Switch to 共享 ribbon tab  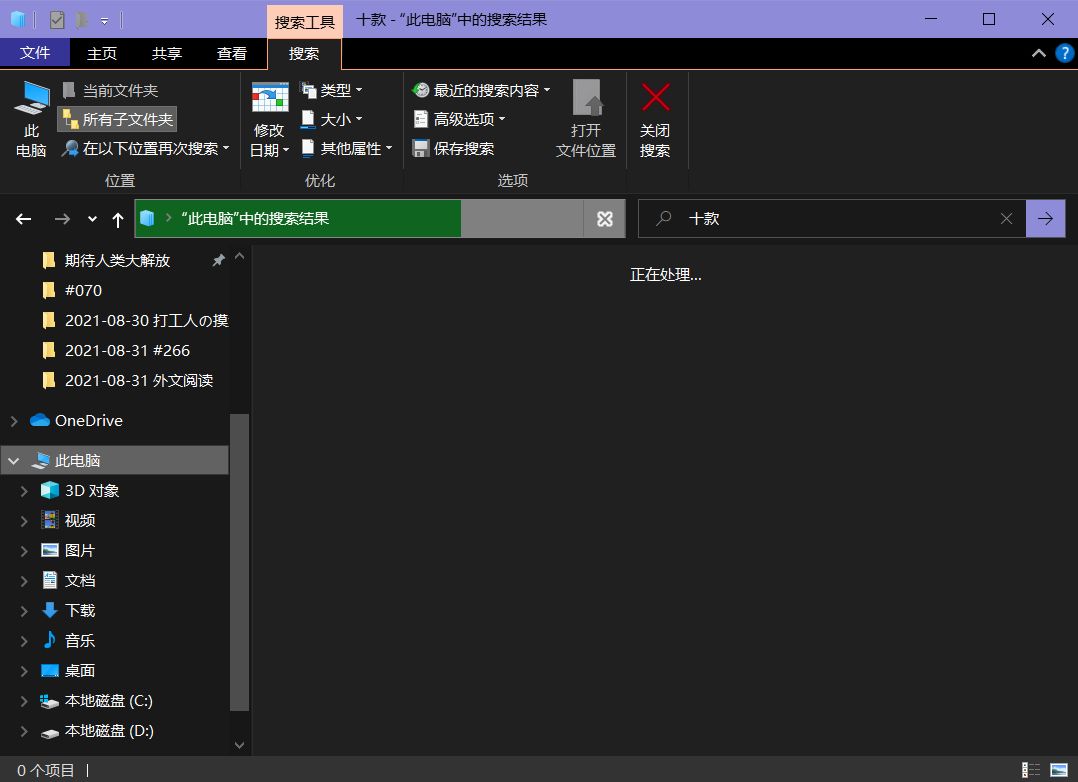click(166, 54)
